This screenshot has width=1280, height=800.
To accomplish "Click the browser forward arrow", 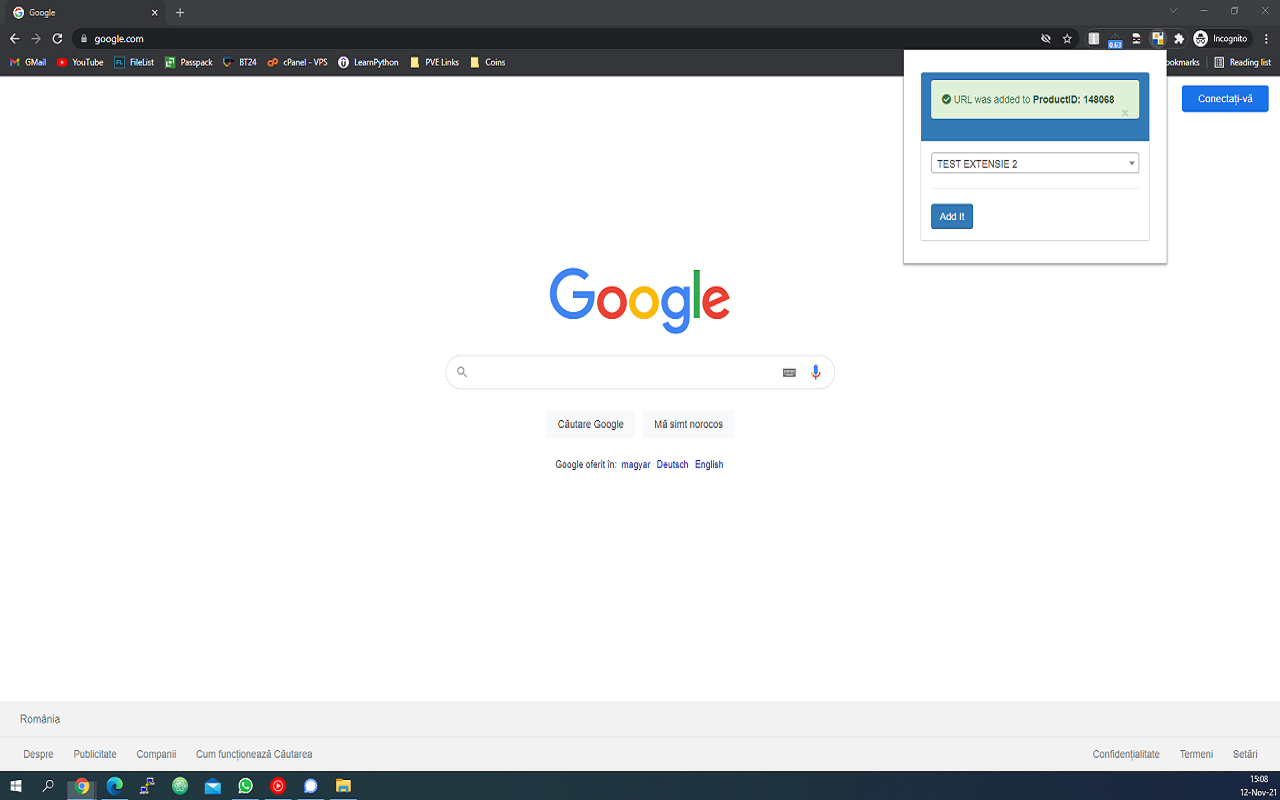I will [x=36, y=38].
